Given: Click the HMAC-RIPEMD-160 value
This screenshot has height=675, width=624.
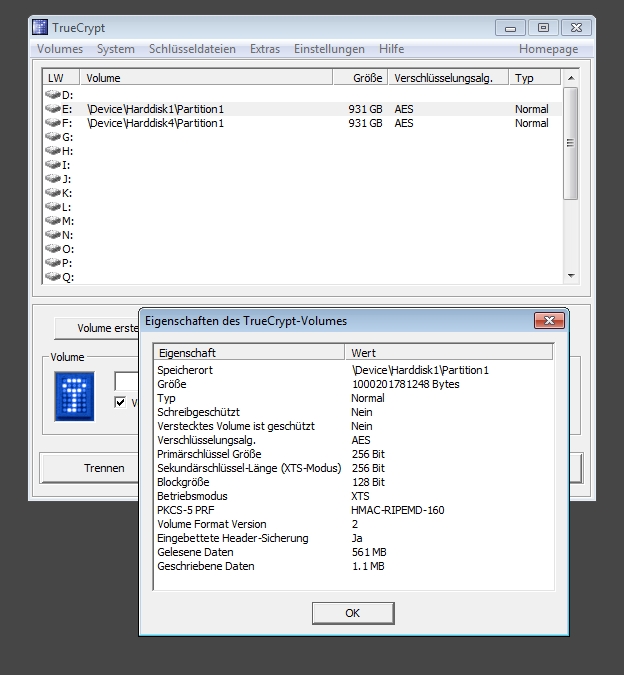Looking at the screenshot, I should click(x=398, y=510).
